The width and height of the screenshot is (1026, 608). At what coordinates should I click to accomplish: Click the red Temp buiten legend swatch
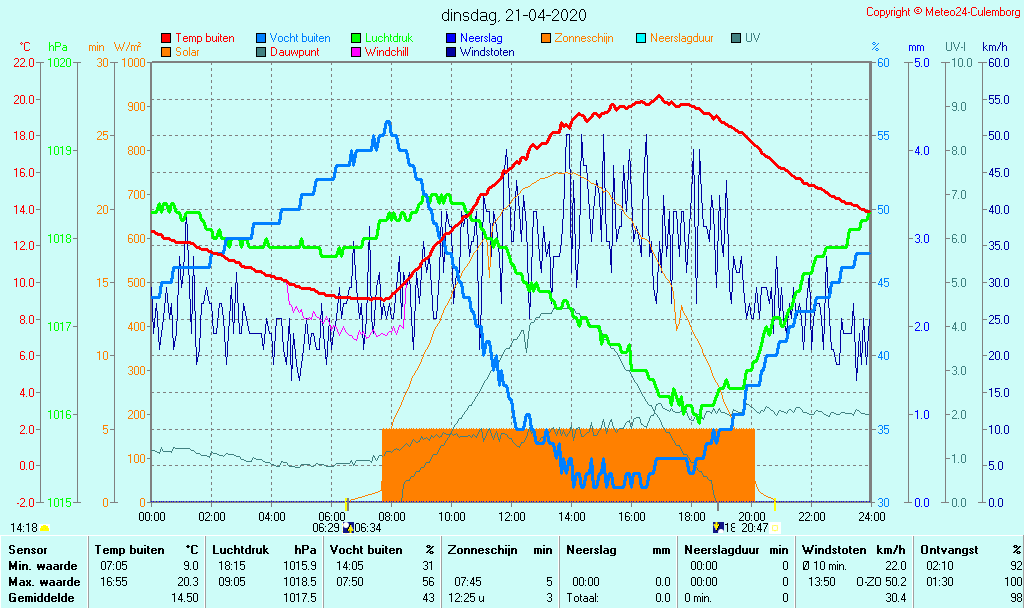pos(166,38)
